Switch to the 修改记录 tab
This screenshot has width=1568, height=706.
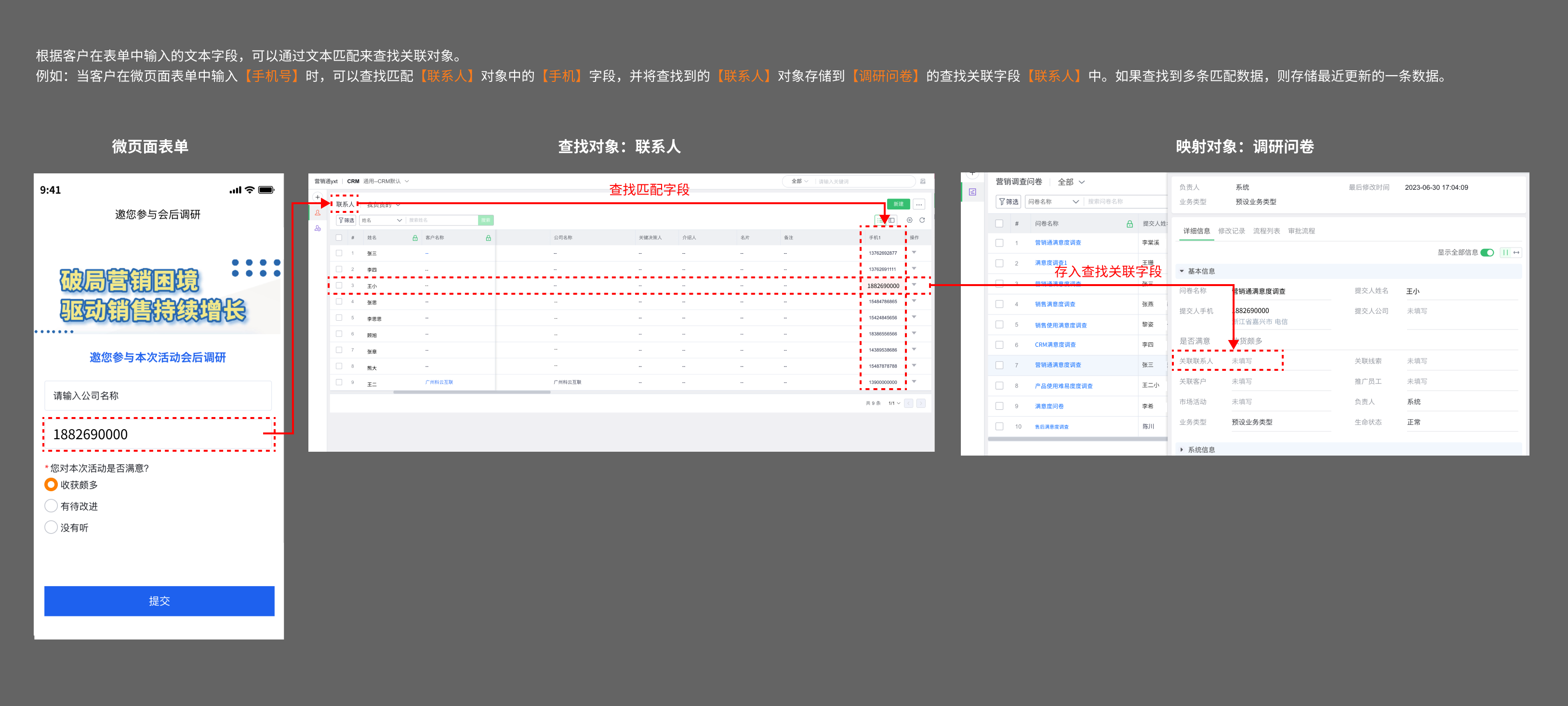click(x=1233, y=231)
